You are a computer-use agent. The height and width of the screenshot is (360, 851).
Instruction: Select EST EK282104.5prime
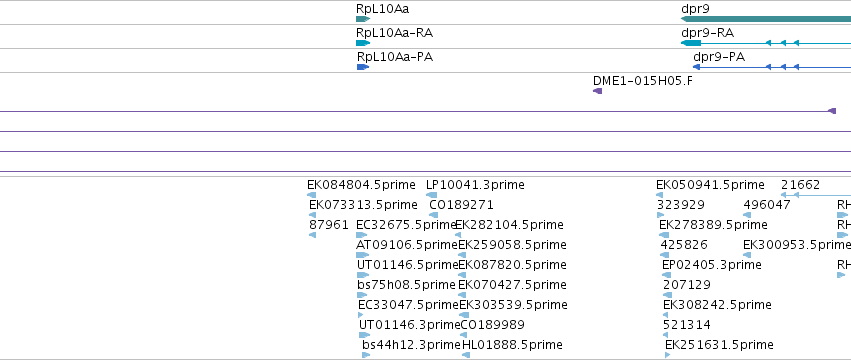pyautogui.click(x=509, y=225)
